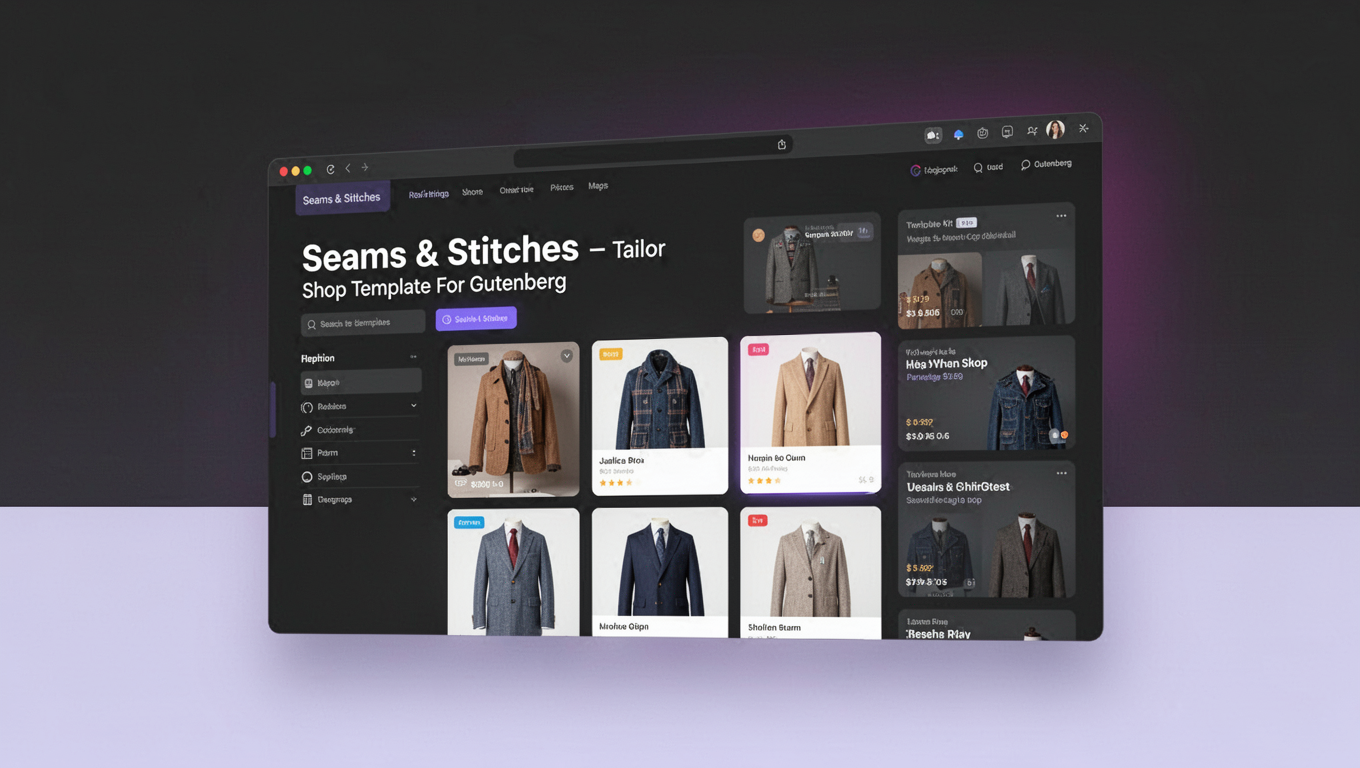Click the blue bell notification icon
1360x768 pixels.
click(x=958, y=134)
